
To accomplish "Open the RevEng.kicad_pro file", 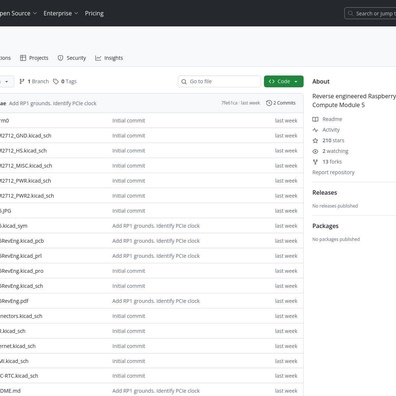I will 22,271.
